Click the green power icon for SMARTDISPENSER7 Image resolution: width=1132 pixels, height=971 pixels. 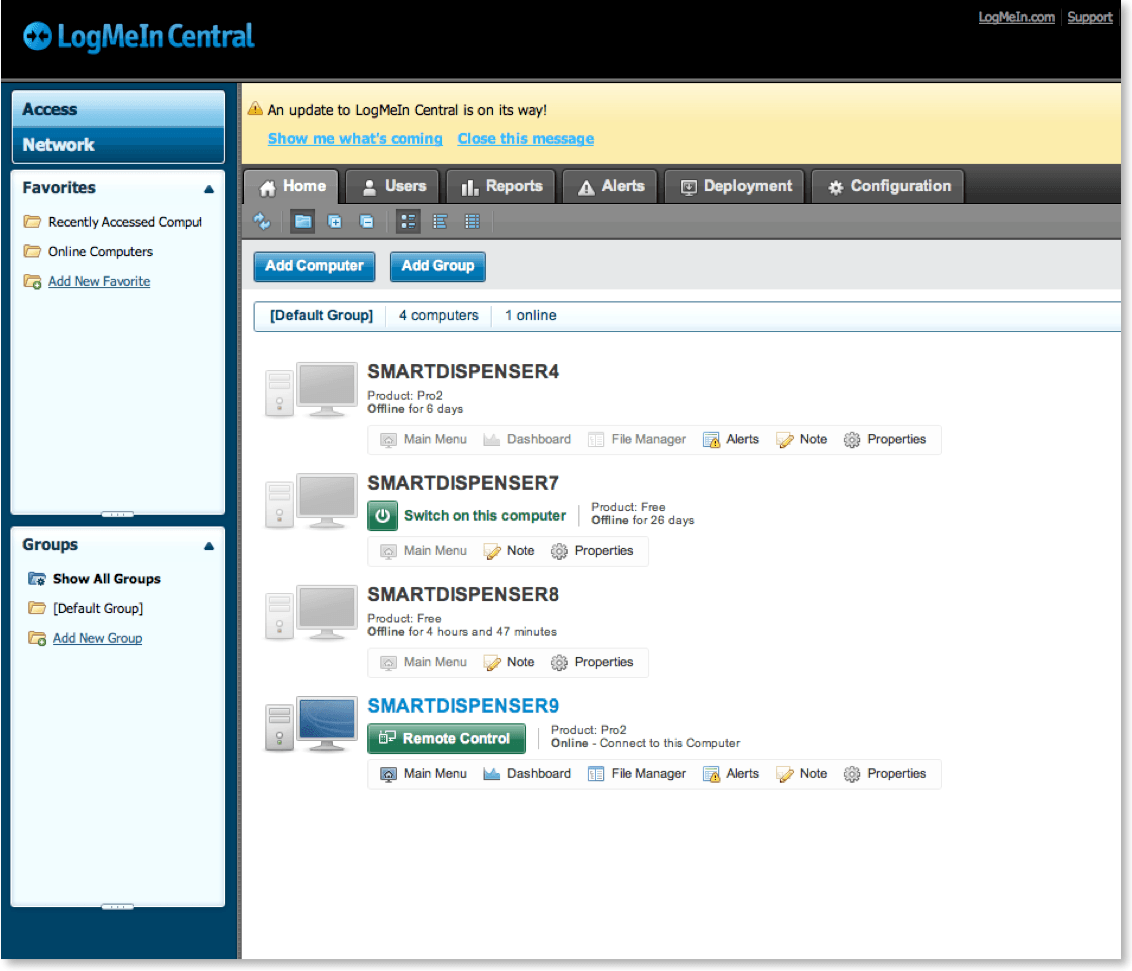[383, 516]
